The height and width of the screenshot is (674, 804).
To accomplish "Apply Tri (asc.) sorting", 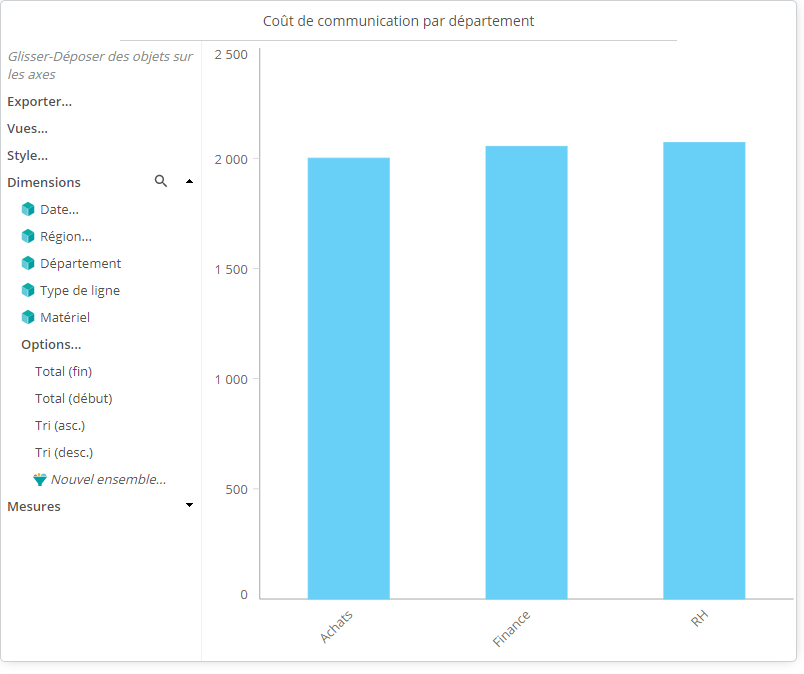I will (60, 425).
